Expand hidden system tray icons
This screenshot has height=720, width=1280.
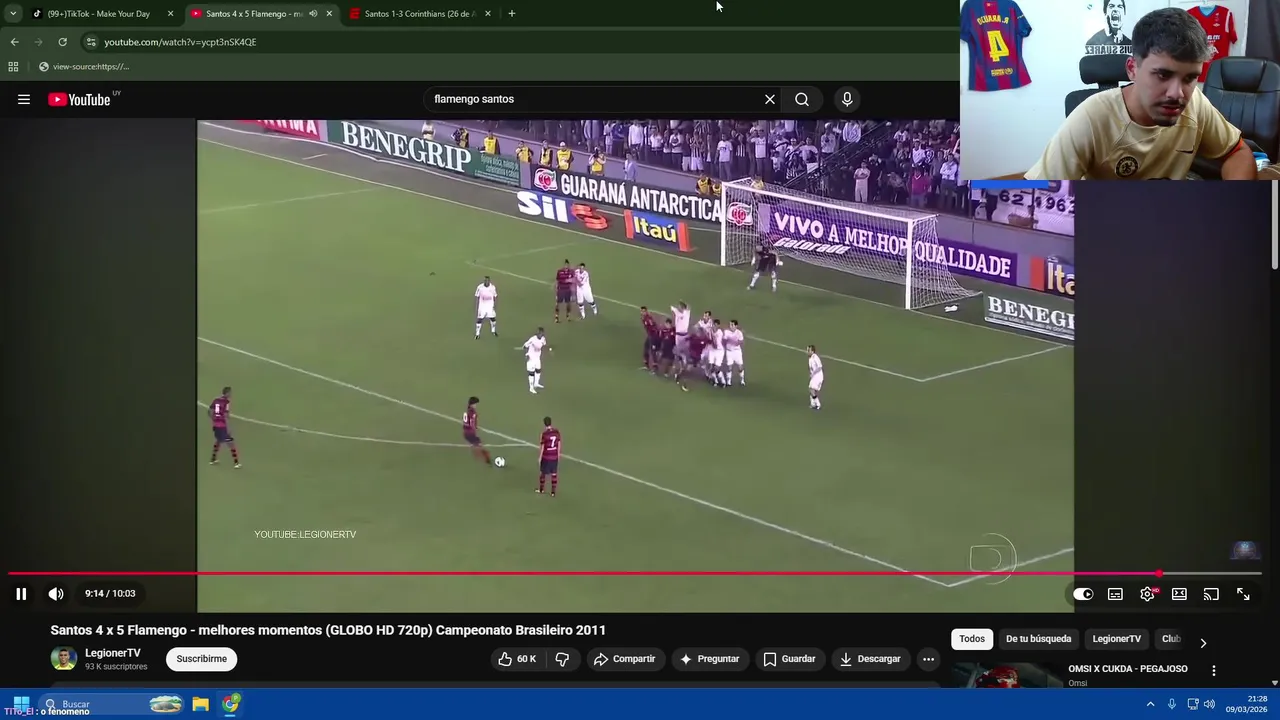click(1150, 704)
